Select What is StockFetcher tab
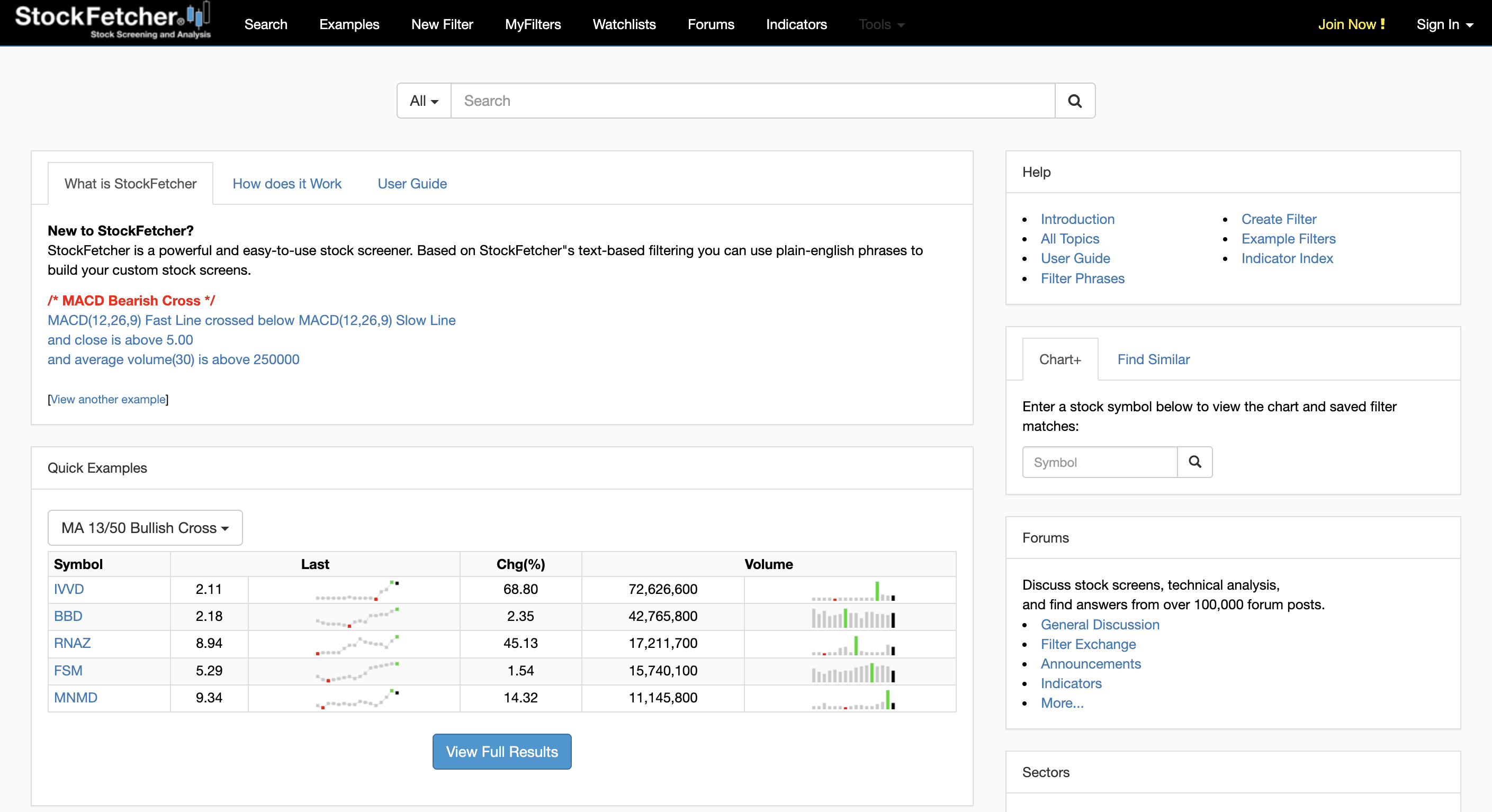 click(130, 184)
